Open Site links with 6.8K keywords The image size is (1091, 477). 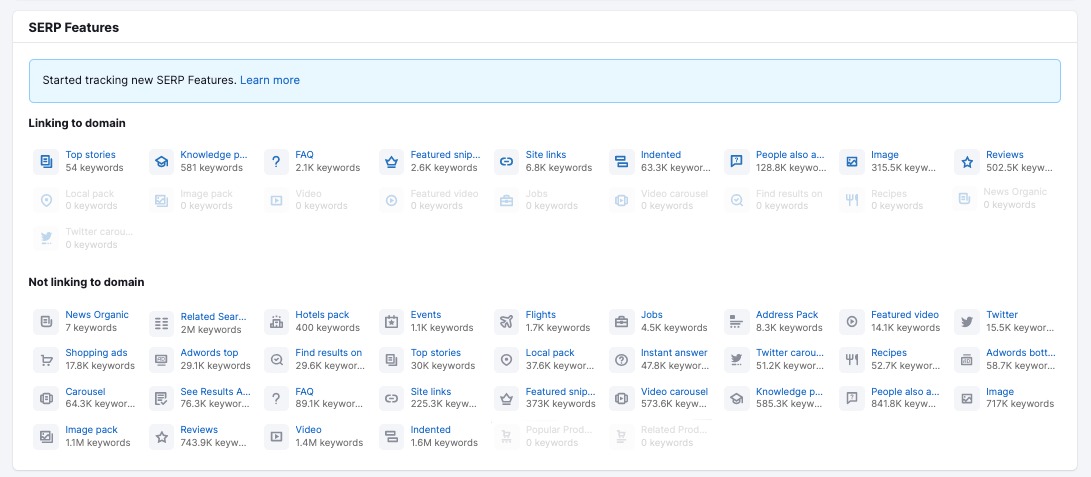(x=545, y=155)
